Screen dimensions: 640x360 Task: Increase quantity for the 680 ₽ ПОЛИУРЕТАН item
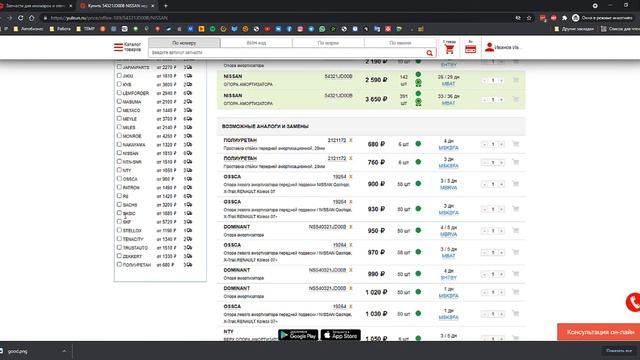[501, 144]
